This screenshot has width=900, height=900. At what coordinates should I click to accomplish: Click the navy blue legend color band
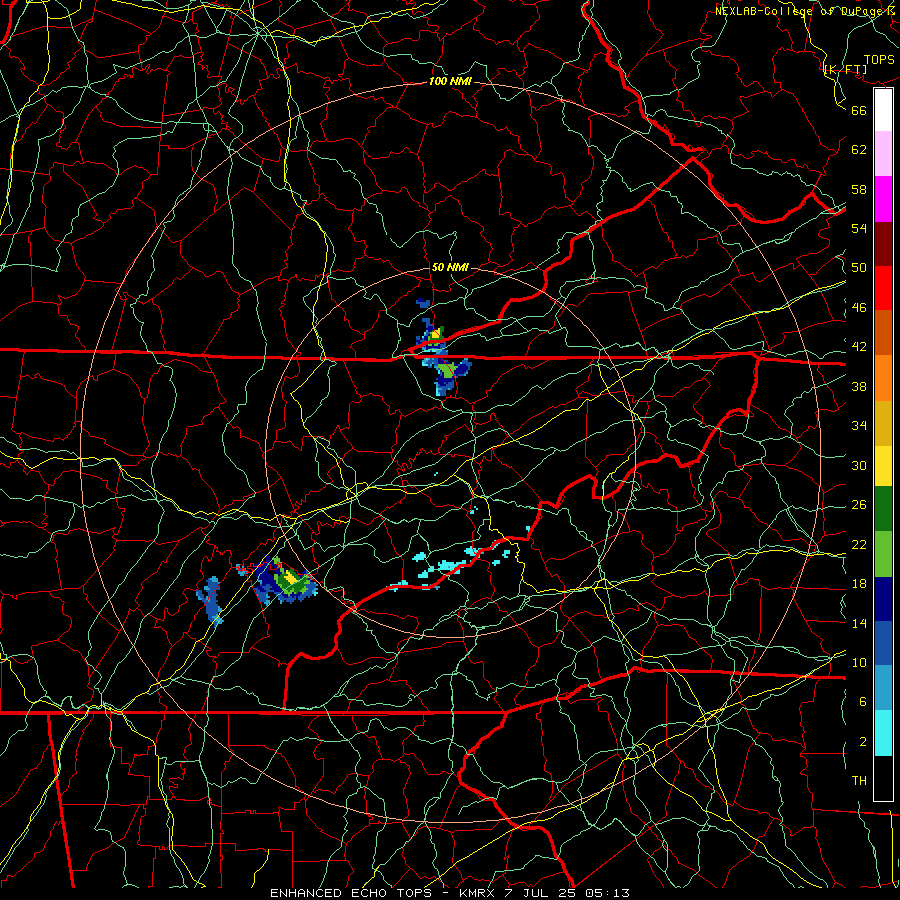883,599
